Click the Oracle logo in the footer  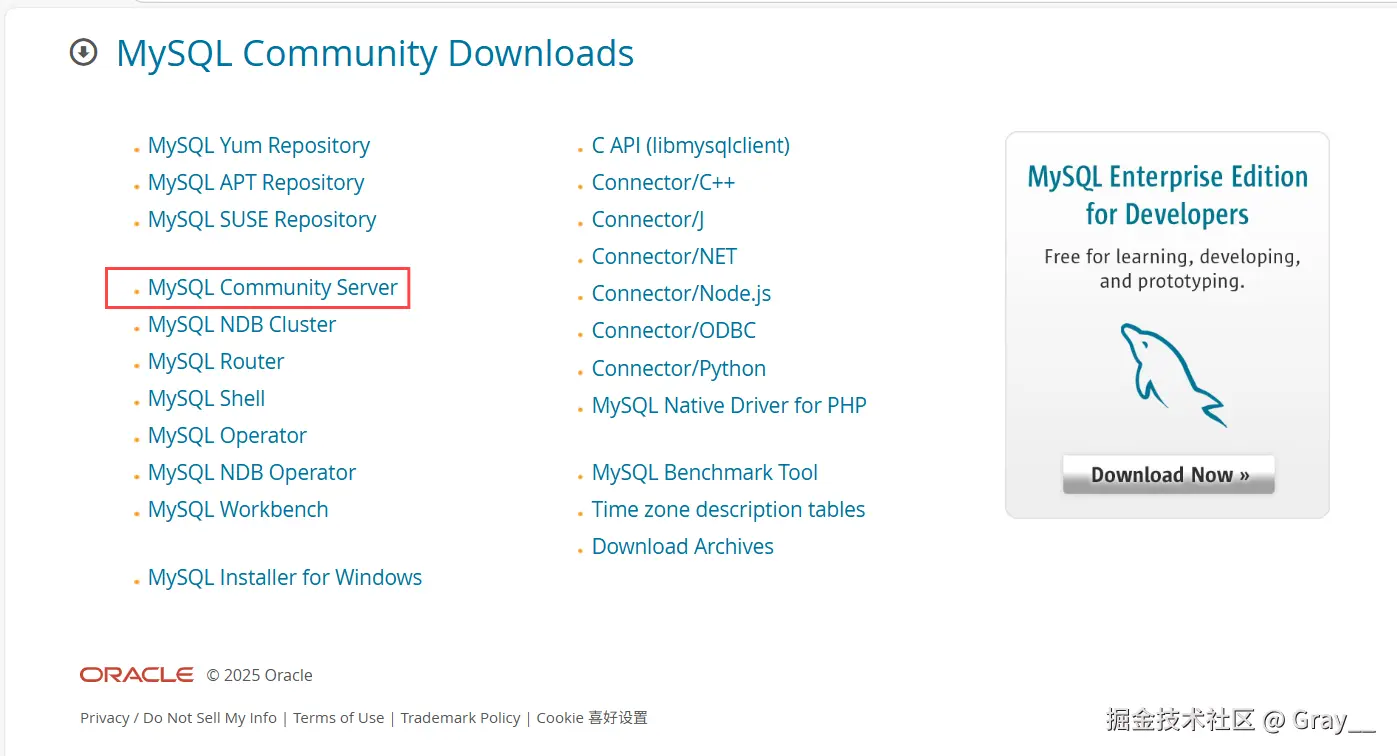click(x=137, y=675)
